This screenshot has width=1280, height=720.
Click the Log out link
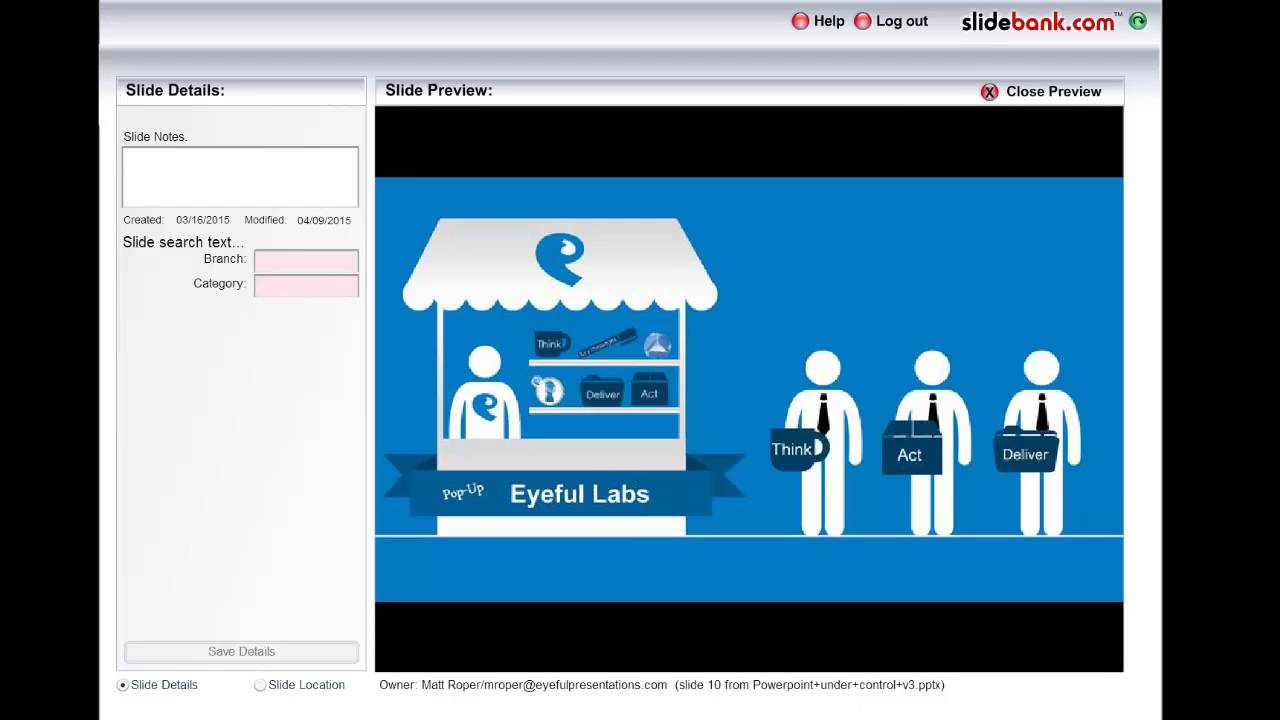(902, 21)
